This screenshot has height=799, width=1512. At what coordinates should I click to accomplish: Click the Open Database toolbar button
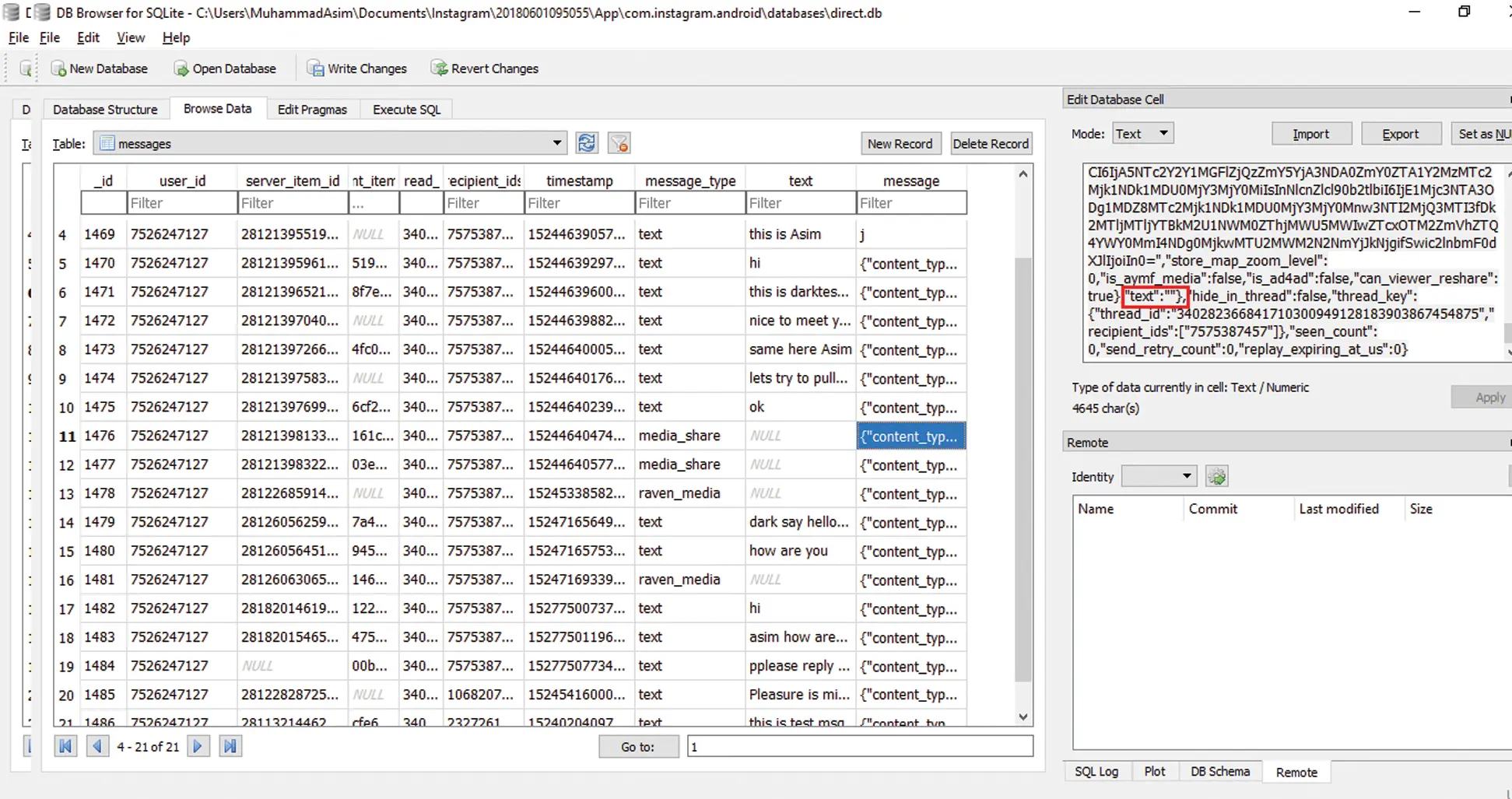(x=225, y=68)
